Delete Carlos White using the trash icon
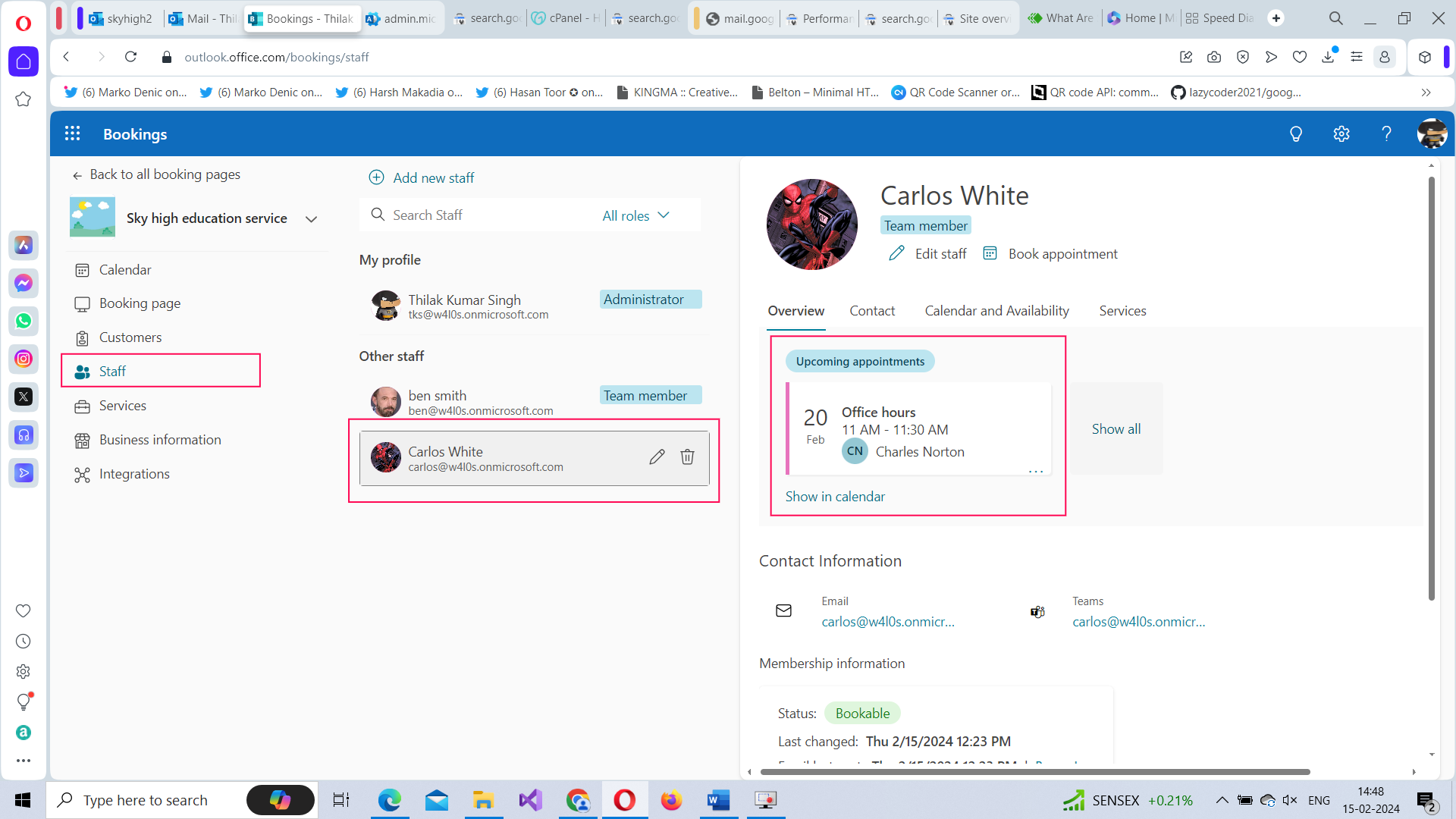 pos(687,457)
